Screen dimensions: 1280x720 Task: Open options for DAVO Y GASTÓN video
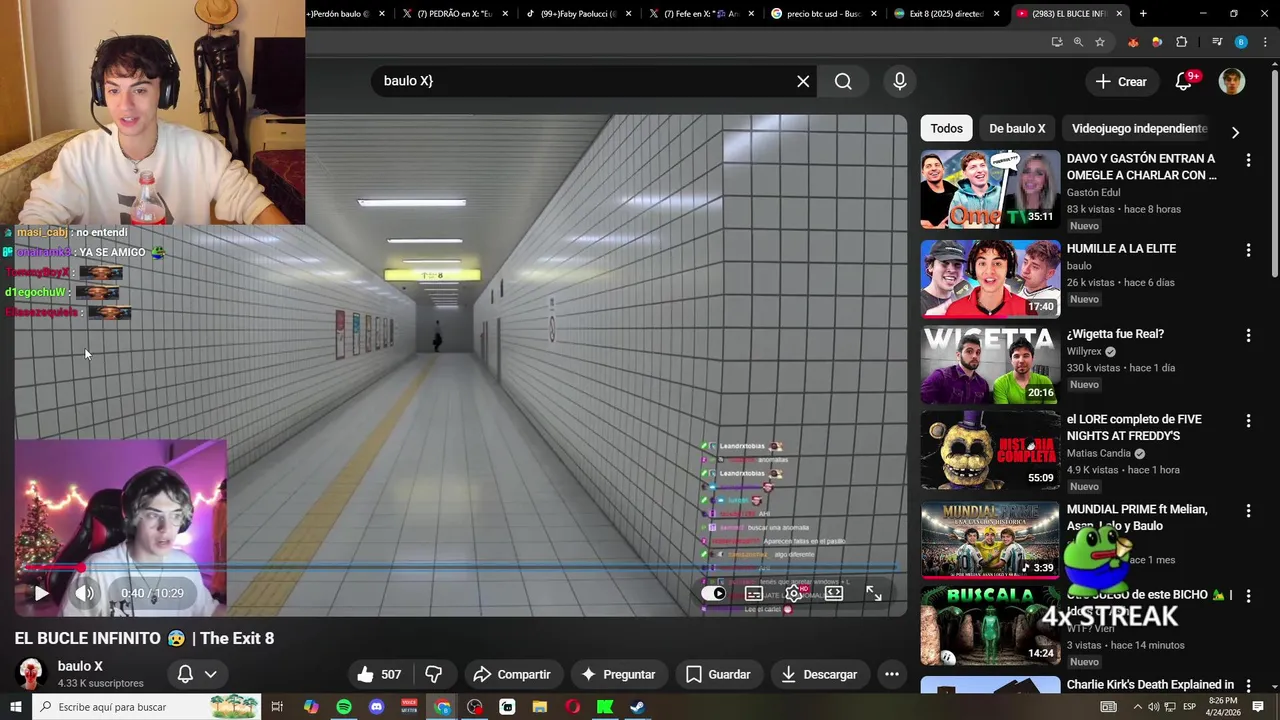(x=1248, y=160)
